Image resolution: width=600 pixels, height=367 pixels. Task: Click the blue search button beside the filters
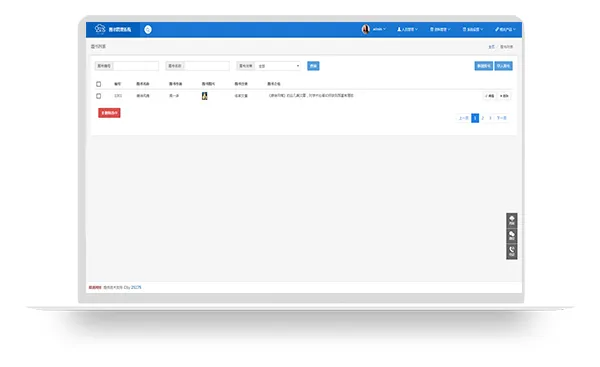pos(313,66)
